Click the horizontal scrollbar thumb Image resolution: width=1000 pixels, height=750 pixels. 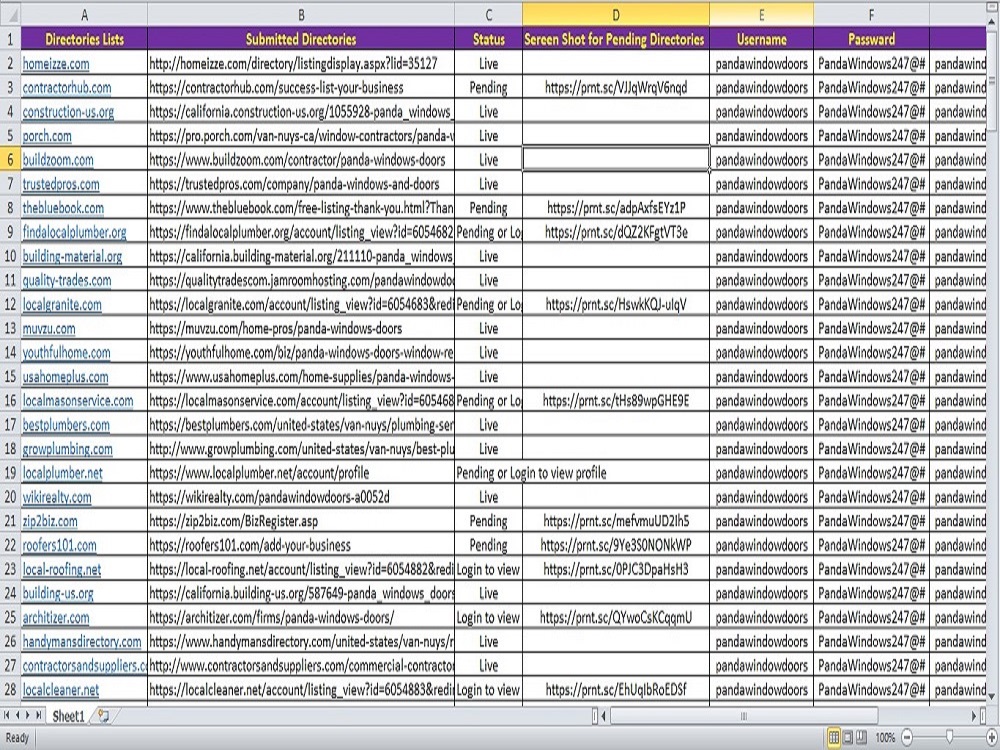tap(744, 716)
